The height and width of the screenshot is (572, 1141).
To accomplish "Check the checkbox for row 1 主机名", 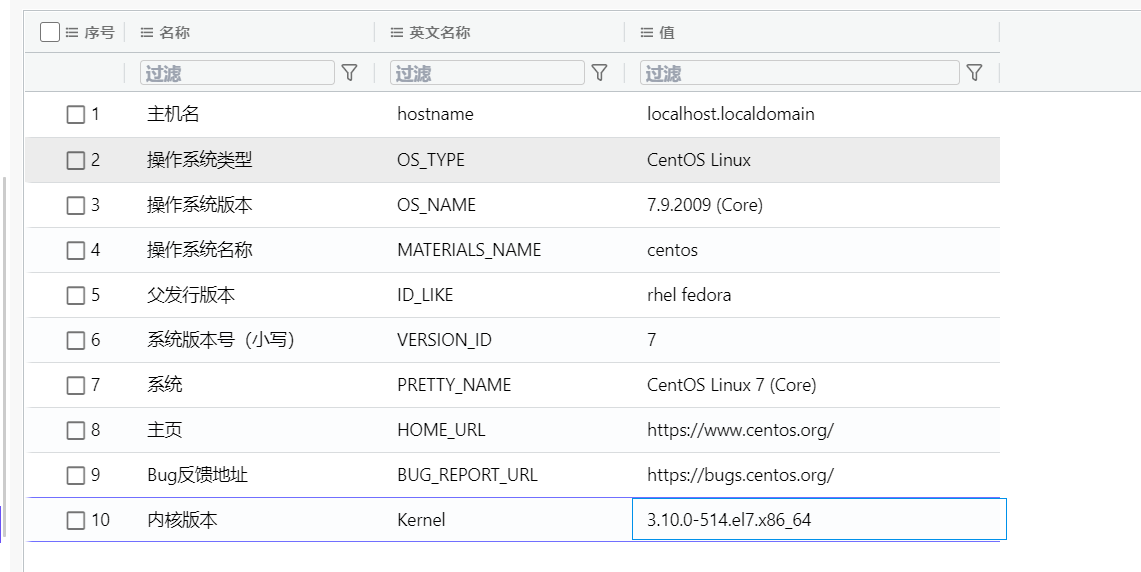I will click(x=76, y=114).
